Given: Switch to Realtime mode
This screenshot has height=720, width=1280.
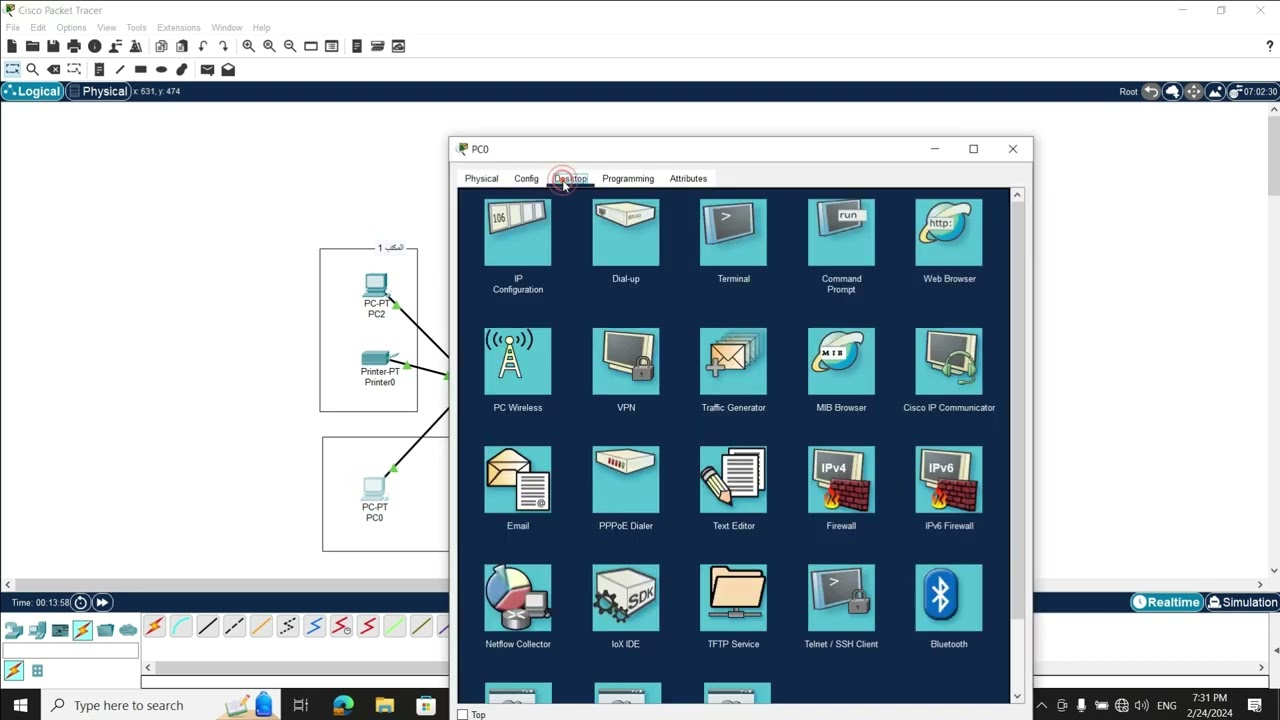Looking at the screenshot, I should click(x=1166, y=602).
